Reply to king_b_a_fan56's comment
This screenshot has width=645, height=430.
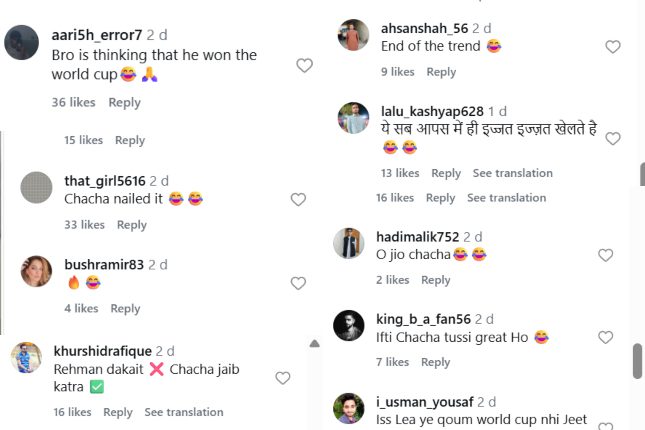pos(435,362)
